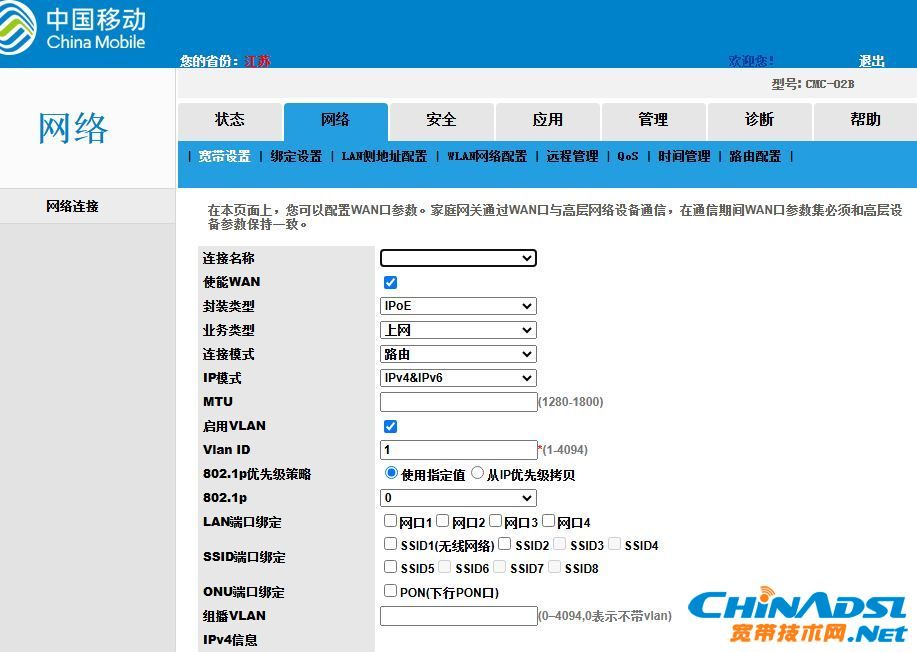The height and width of the screenshot is (652, 917).
Task: Open the IP模式 IPv4&IPv6 dropdown
Action: click(x=458, y=378)
